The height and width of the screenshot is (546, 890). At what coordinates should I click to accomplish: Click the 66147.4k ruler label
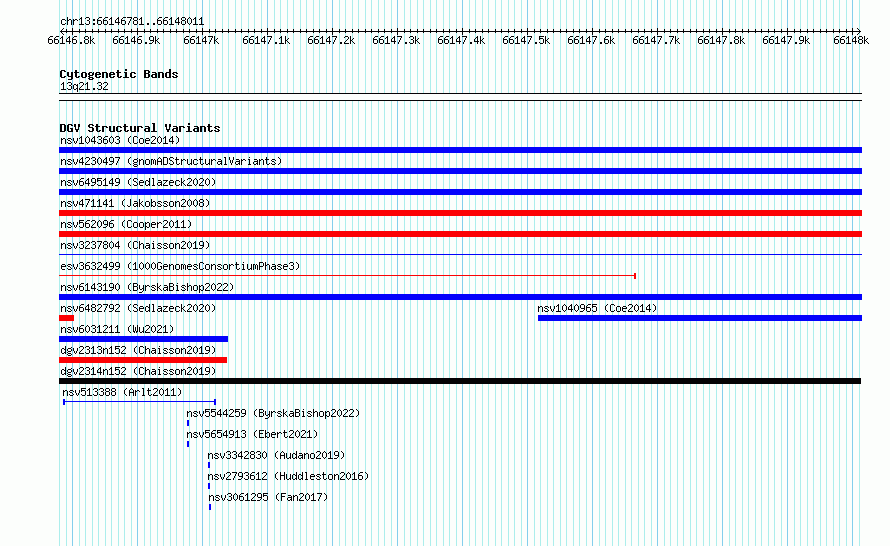461,40
